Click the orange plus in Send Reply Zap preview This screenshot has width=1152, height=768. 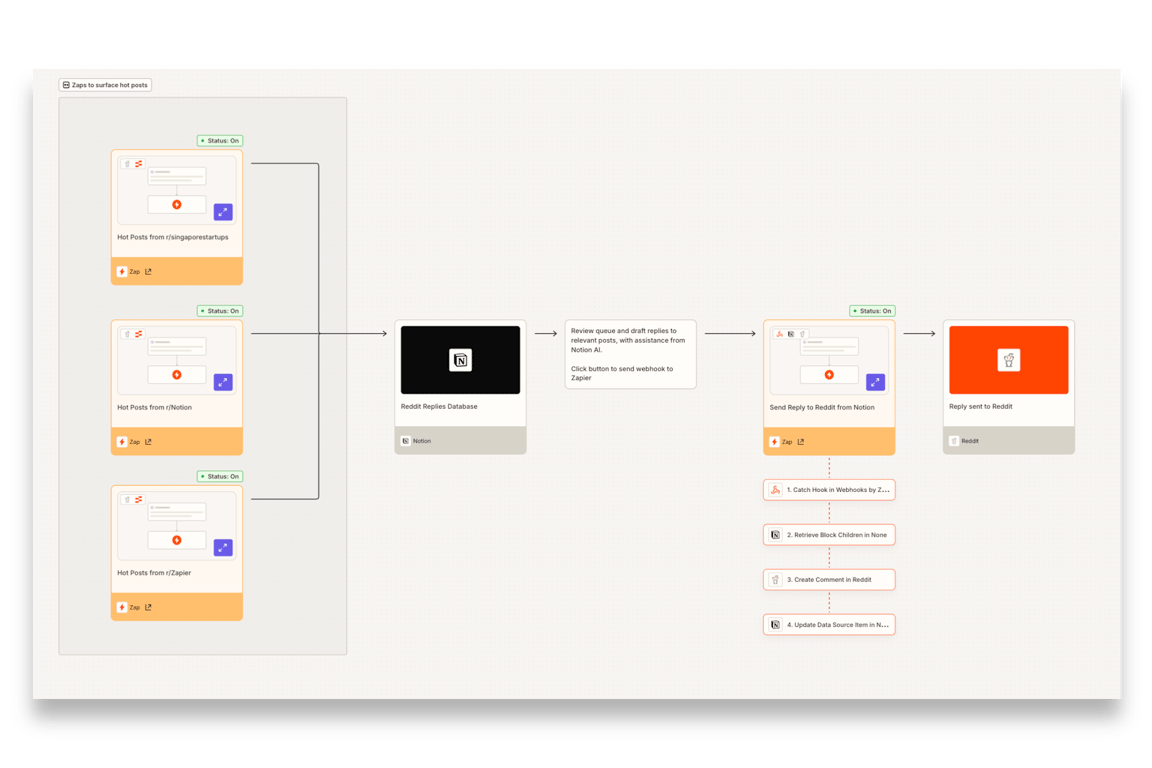[829, 375]
